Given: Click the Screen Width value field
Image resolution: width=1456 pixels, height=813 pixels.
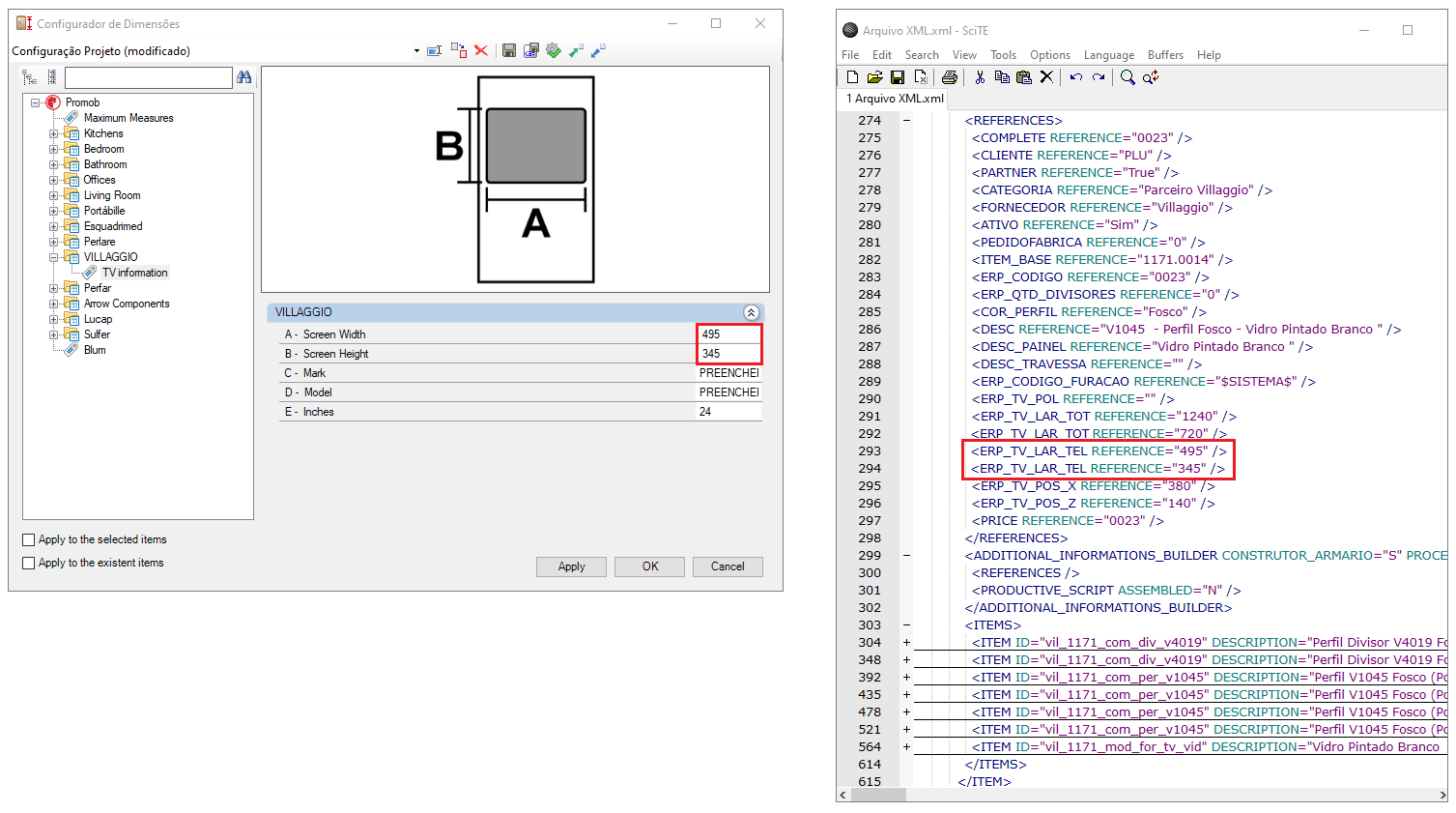Looking at the screenshot, I should (x=728, y=334).
